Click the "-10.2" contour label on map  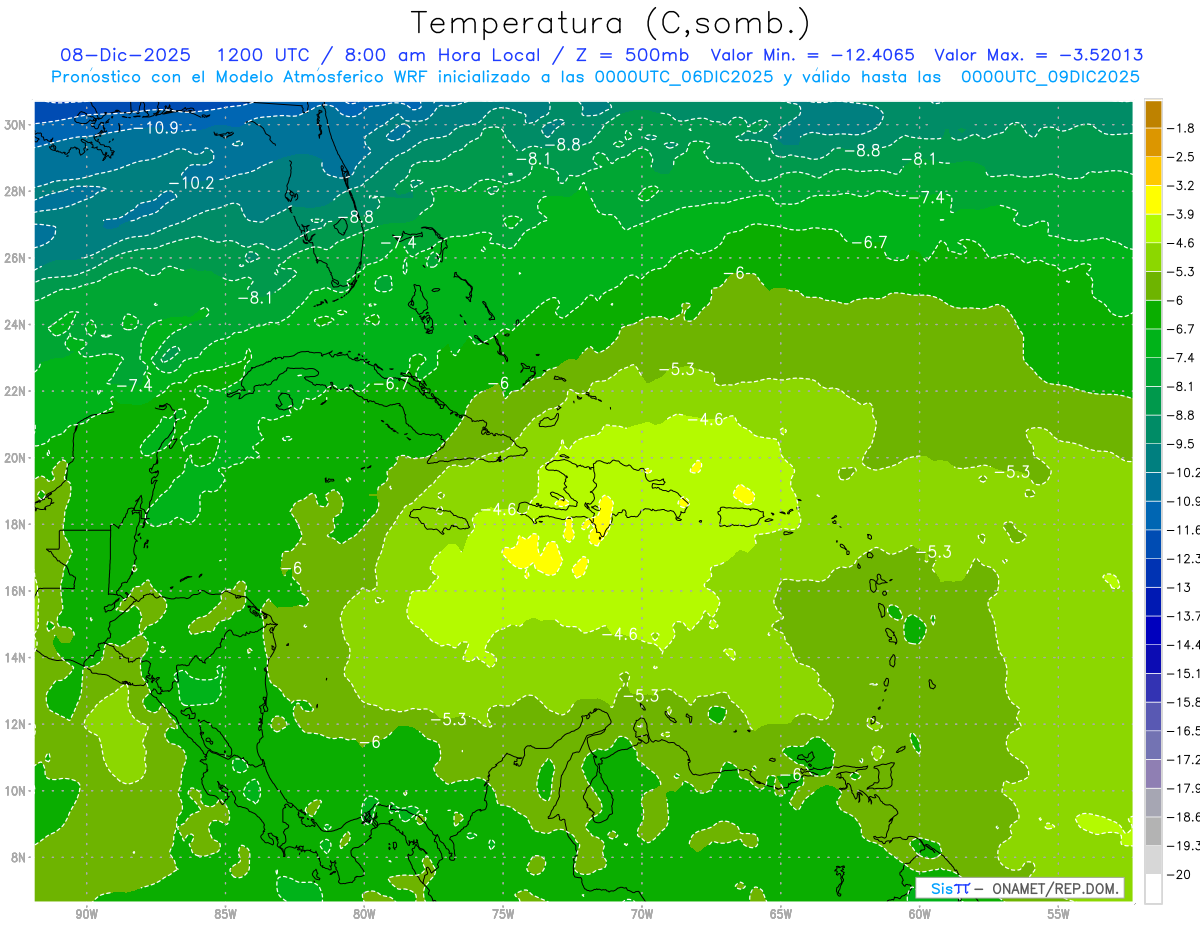191,183
